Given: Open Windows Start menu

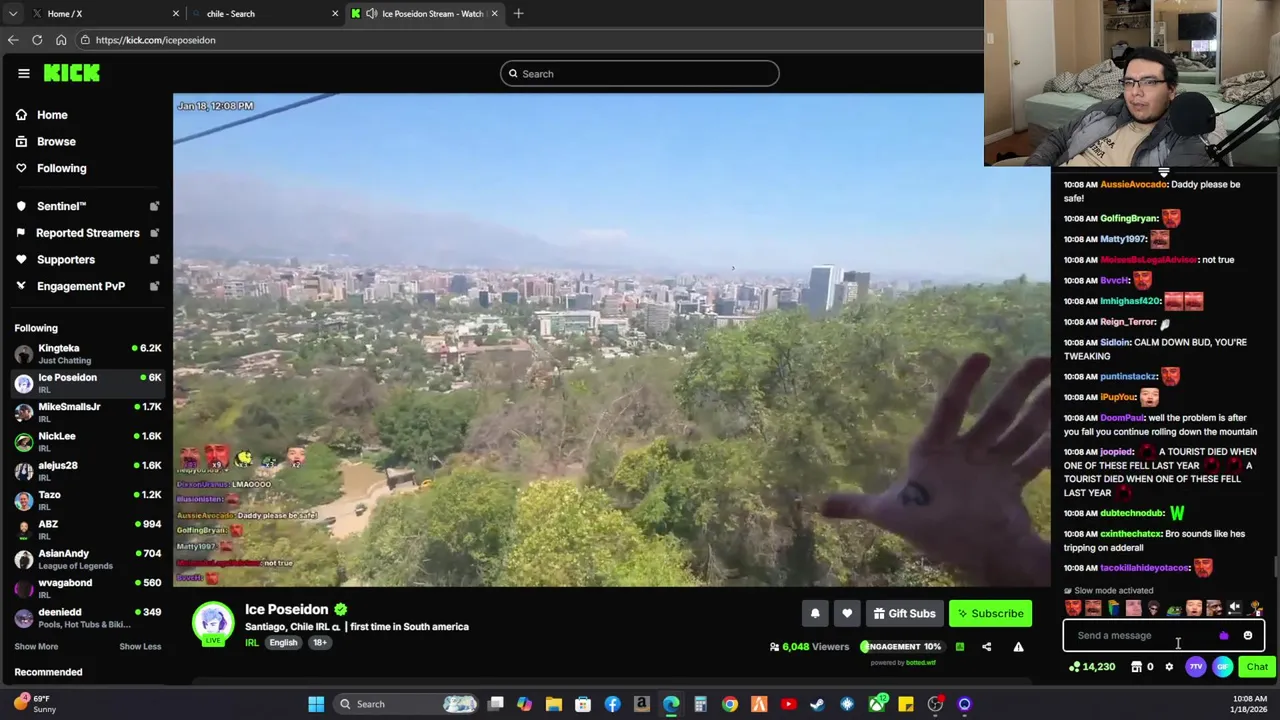Looking at the screenshot, I should click(316, 704).
